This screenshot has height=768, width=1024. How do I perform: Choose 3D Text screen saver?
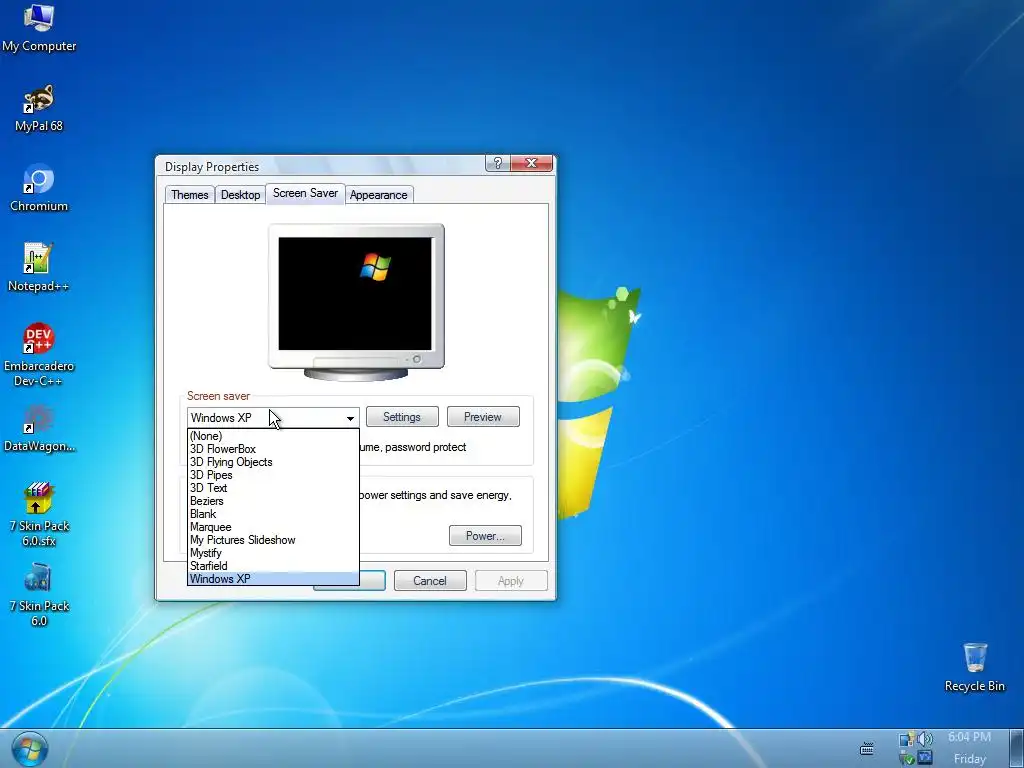click(x=273, y=488)
